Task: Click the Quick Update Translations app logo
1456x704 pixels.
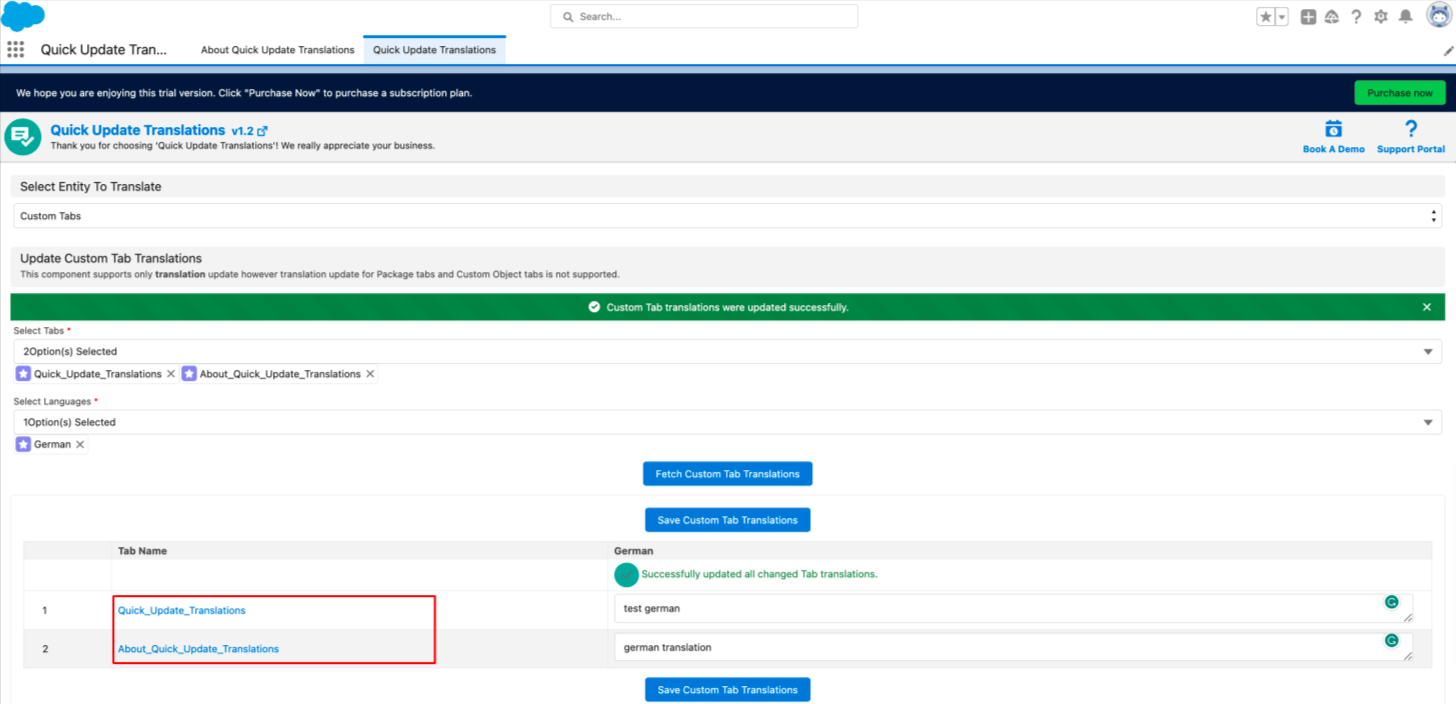Action: (x=23, y=137)
